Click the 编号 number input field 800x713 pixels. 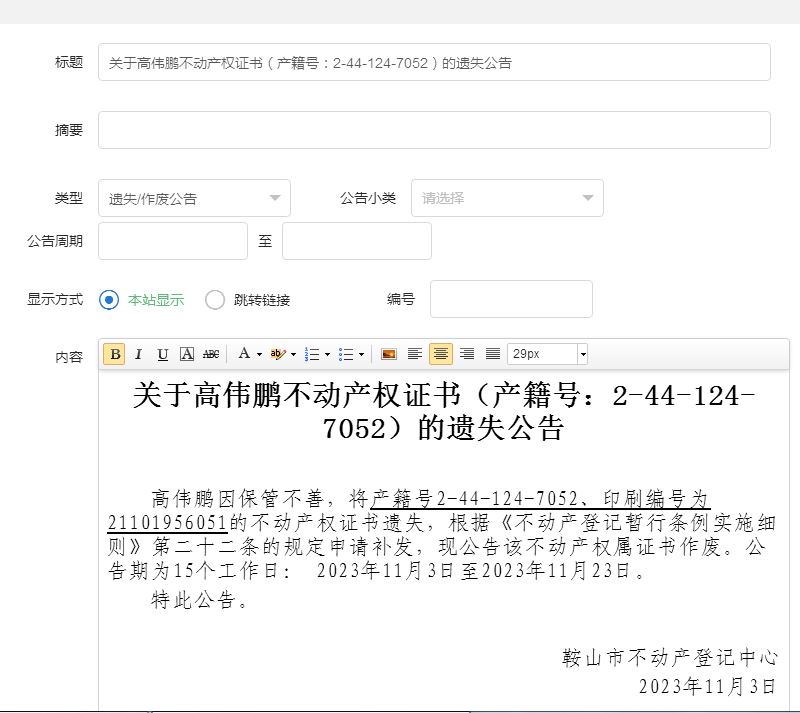click(x=511, y=299)
